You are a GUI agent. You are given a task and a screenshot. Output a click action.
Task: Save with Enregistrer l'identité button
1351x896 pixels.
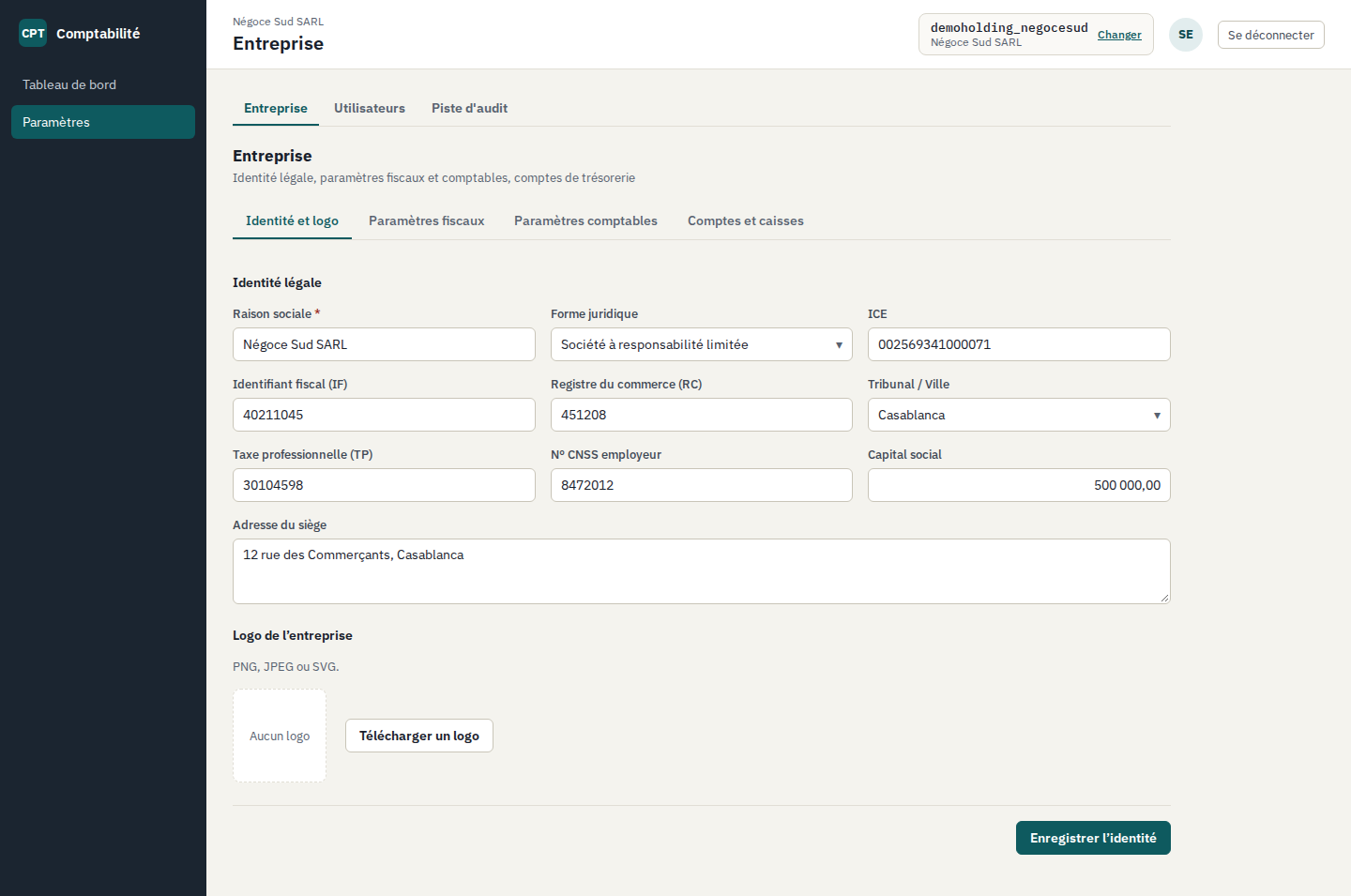click(x=1093, y=838)
